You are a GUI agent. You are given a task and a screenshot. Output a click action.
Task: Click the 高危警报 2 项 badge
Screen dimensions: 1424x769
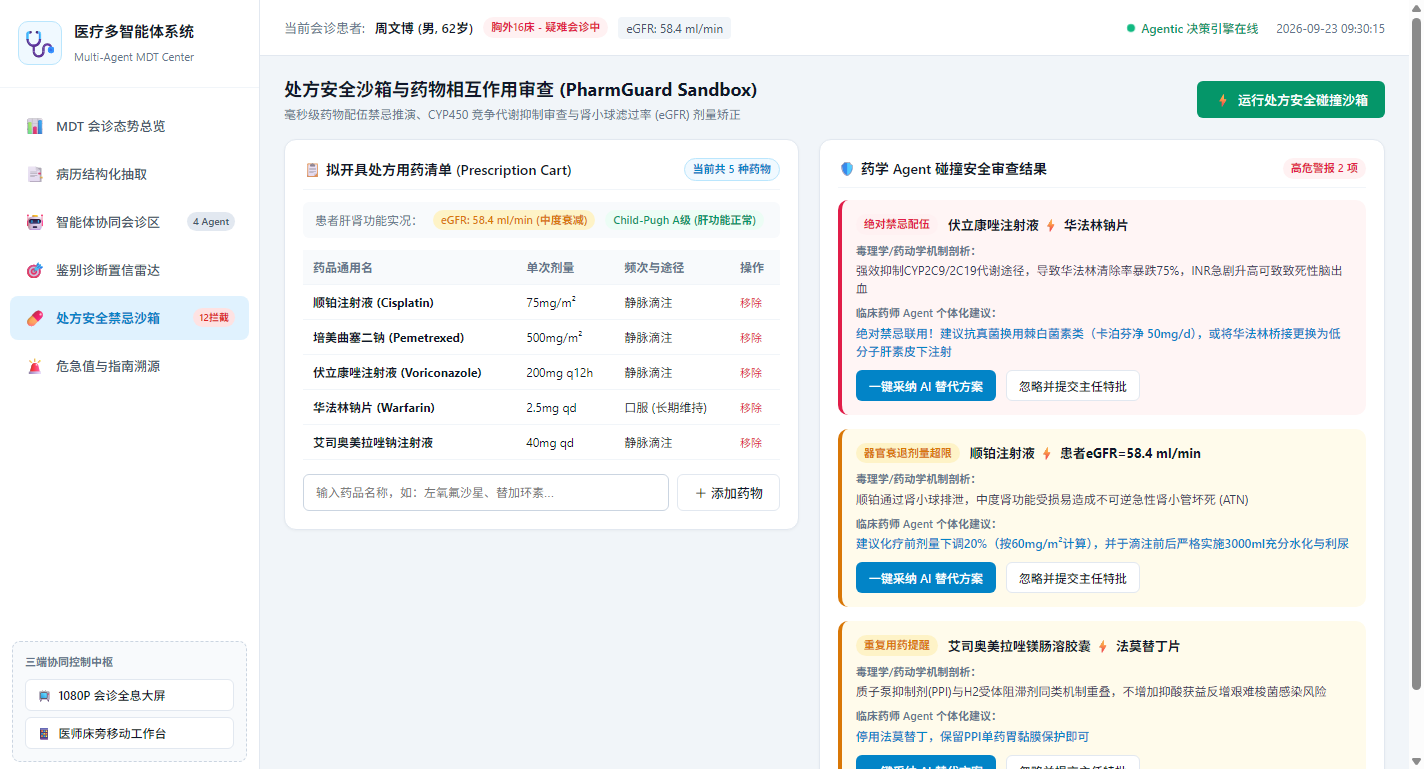(1324, 169)
